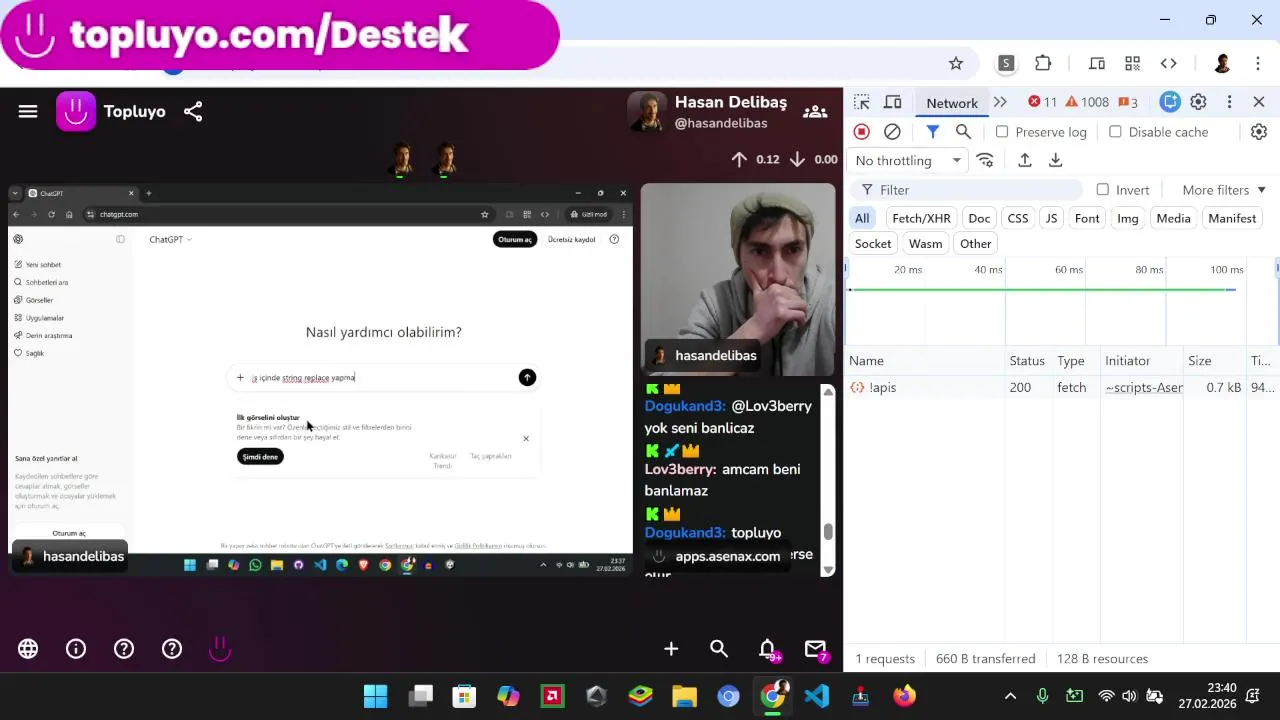Screen dimensions: 1280x720
Task: Open the ~scripts-Aser initiator link
Action: (x=1143, y=387)
